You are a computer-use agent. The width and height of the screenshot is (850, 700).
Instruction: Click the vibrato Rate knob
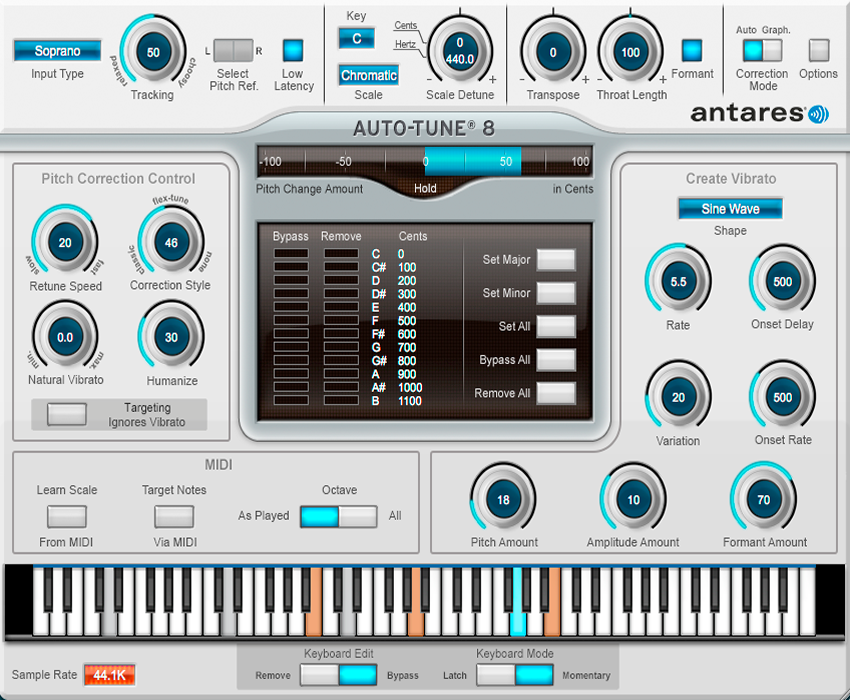pos(678,281)
